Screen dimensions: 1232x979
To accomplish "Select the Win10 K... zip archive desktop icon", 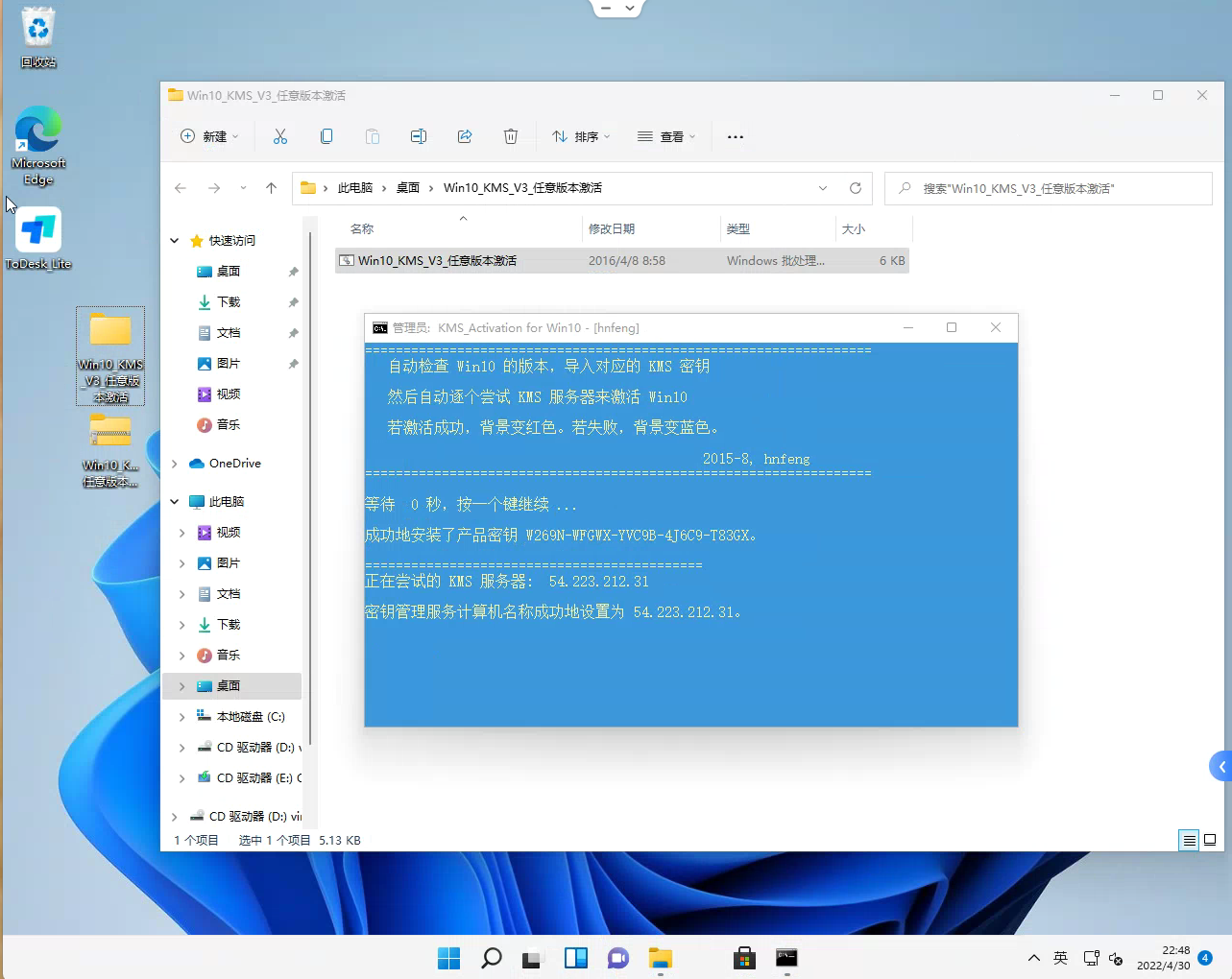I will point(110,451).
